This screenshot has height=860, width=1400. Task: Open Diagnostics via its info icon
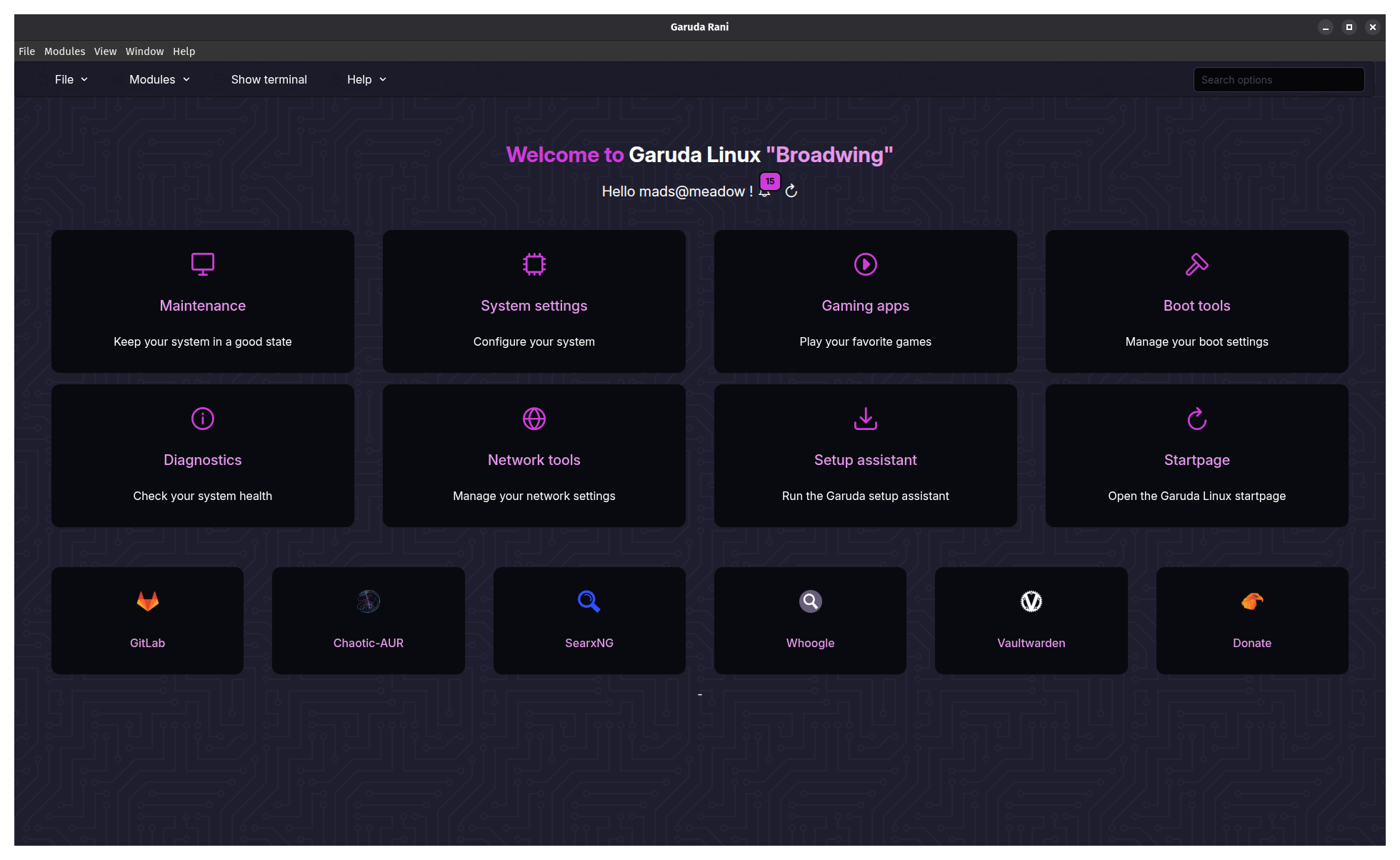point(203,419)
